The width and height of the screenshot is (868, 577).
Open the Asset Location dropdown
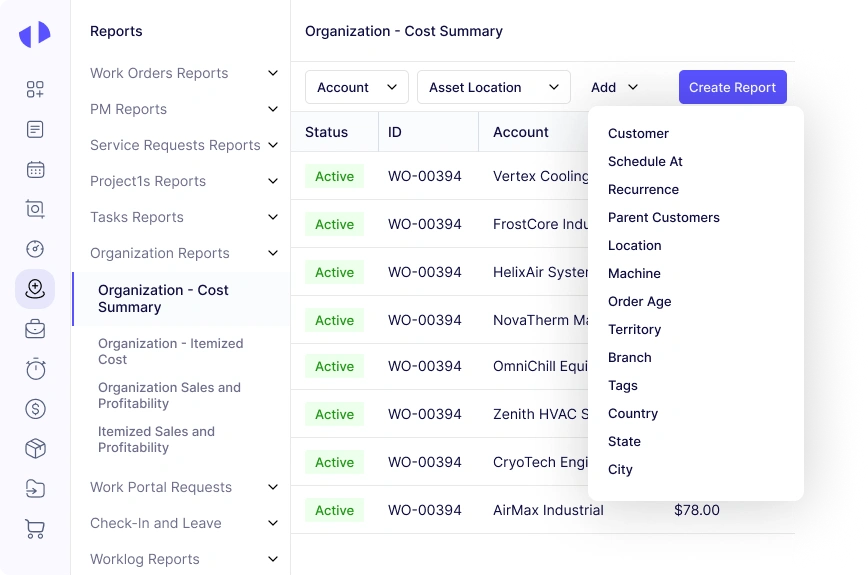point(493,87)
